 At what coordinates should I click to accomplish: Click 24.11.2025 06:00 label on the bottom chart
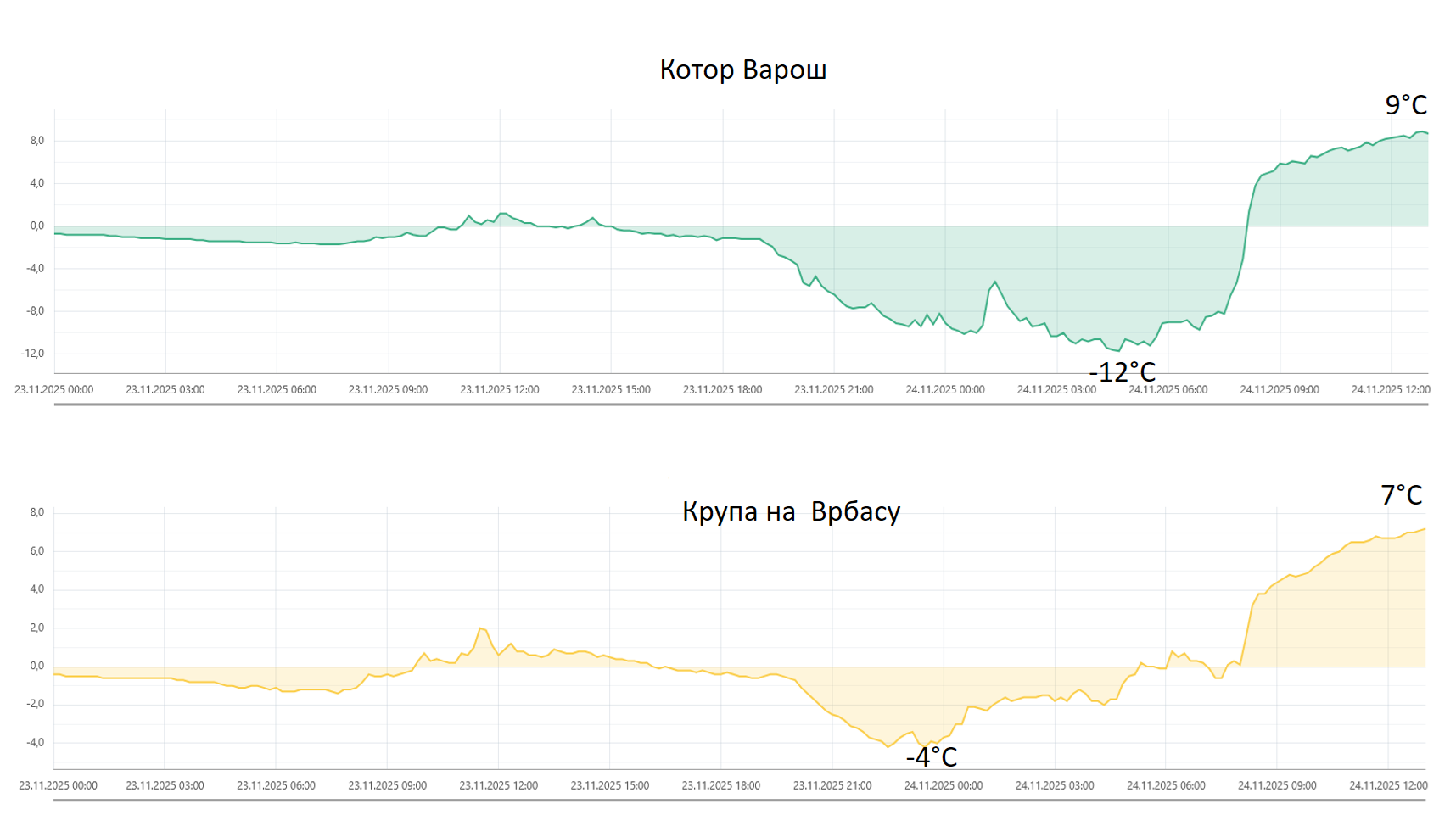click(x=1166, y=786)
